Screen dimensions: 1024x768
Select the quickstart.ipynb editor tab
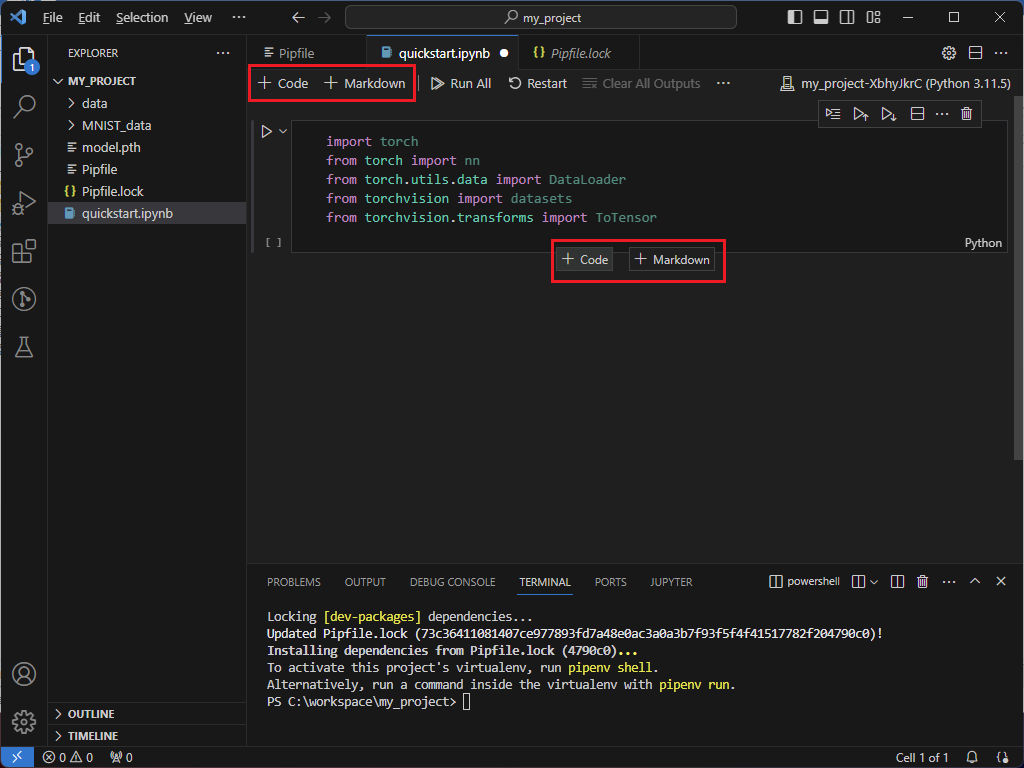coord(443,53)
